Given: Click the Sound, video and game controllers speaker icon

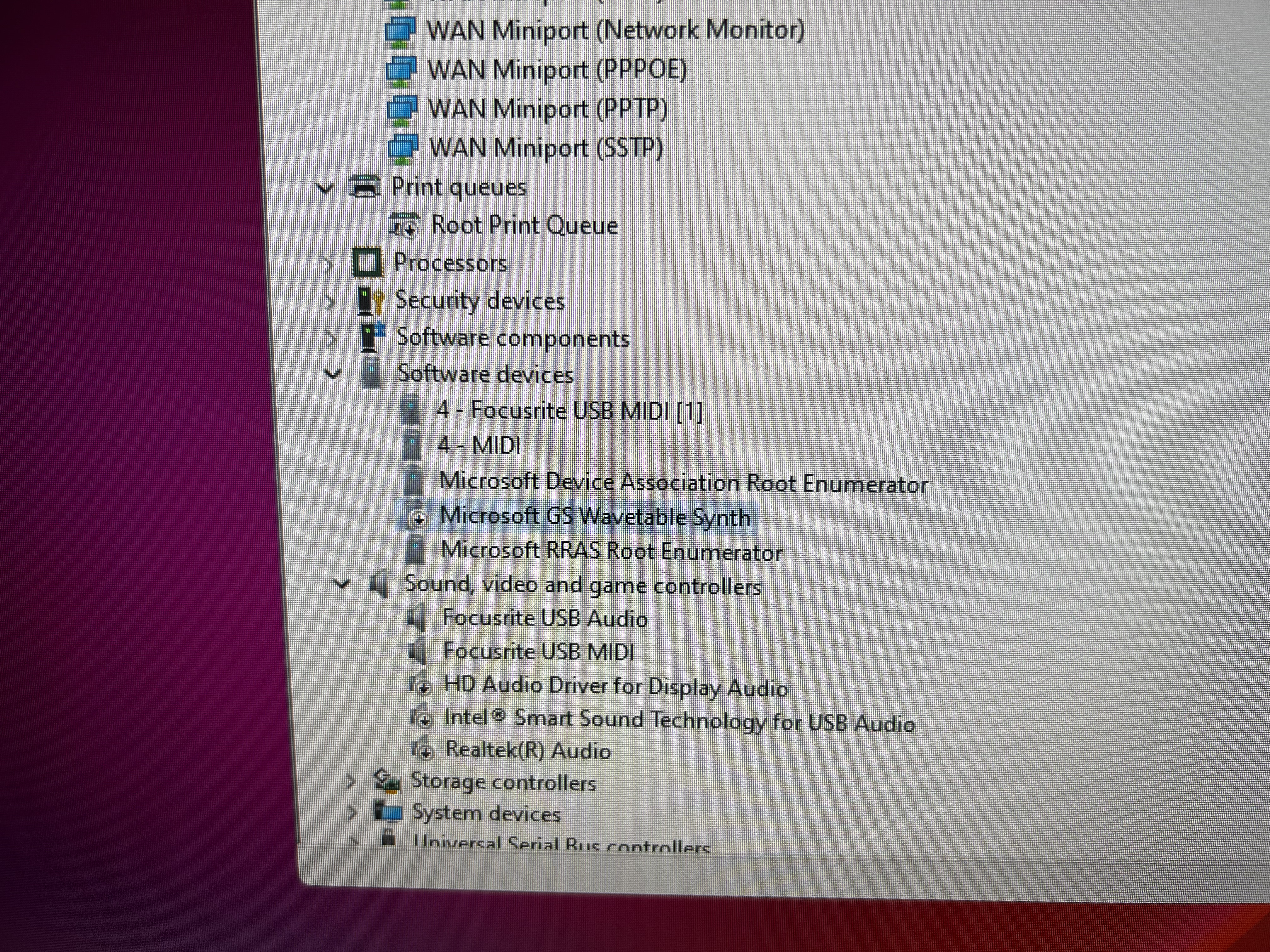Looking at the screenshot, I should [x=378, y=585].
